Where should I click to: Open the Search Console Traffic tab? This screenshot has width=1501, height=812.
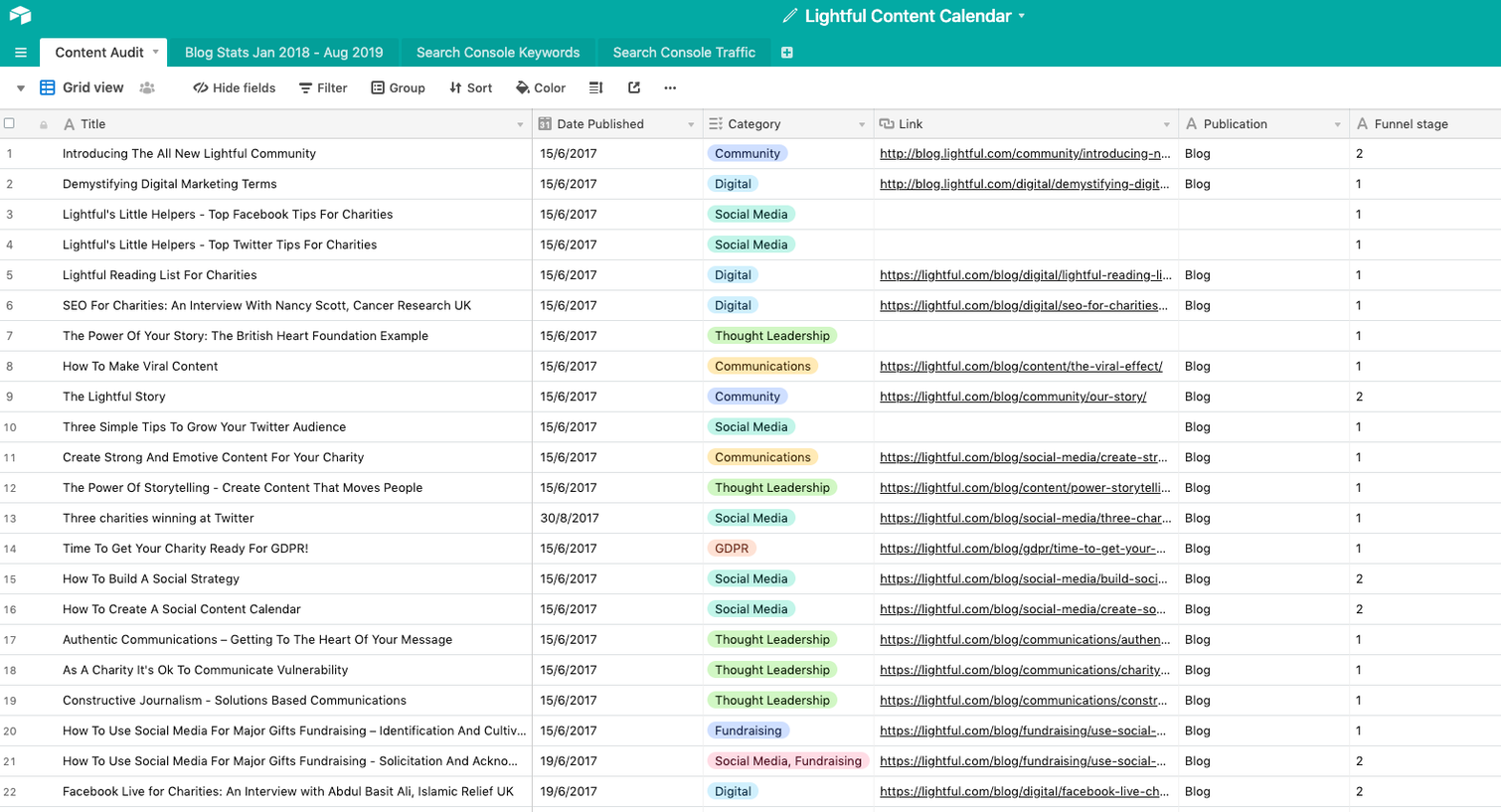684,53
